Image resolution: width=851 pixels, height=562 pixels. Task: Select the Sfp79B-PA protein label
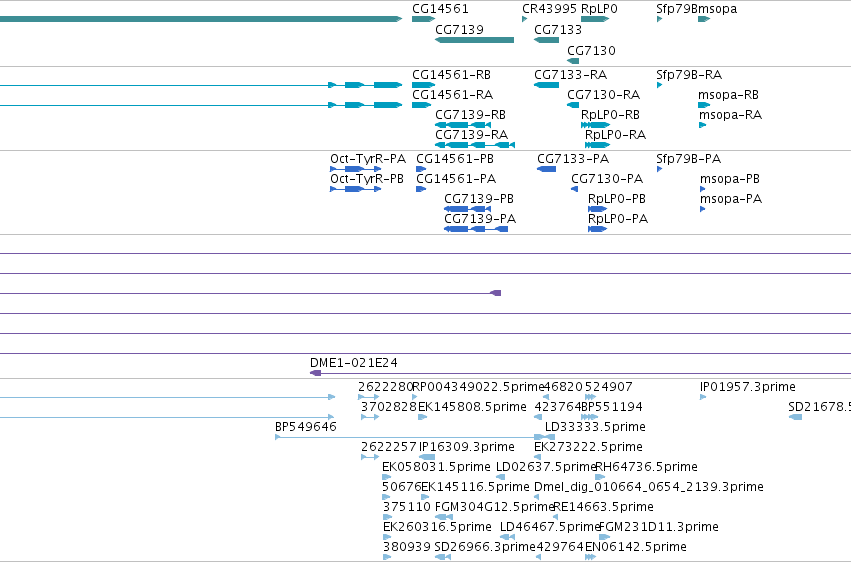click(x=688, y=159)
